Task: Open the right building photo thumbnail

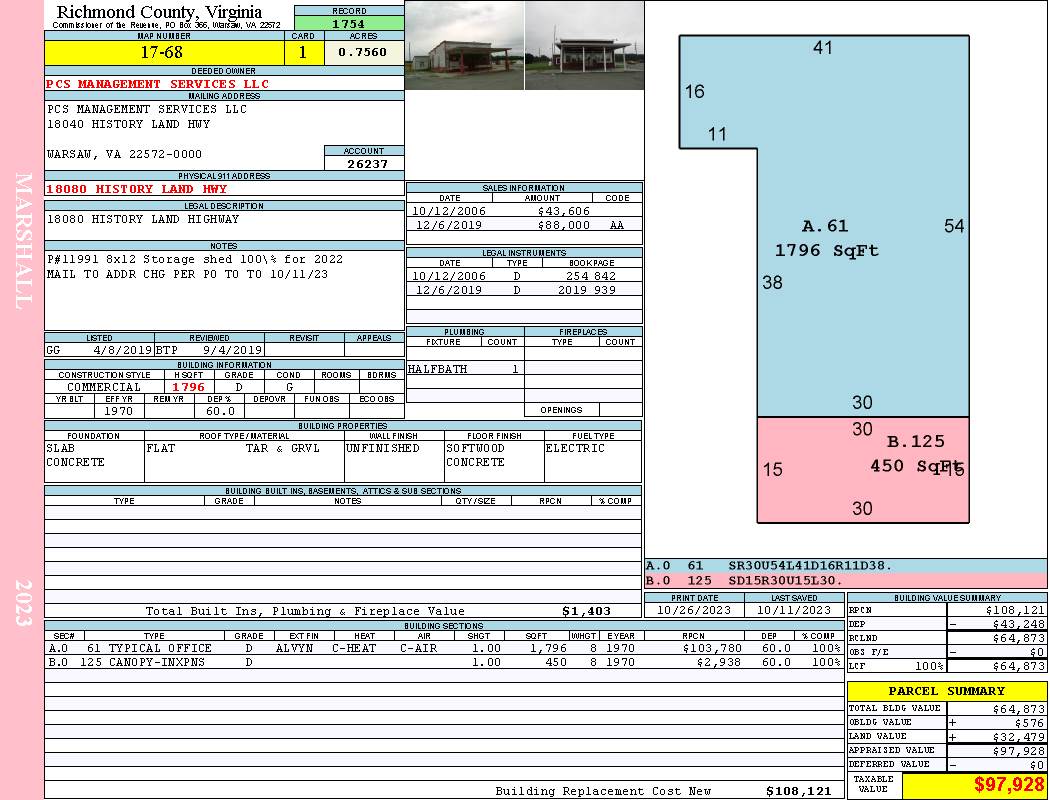Action: [584, 45]
